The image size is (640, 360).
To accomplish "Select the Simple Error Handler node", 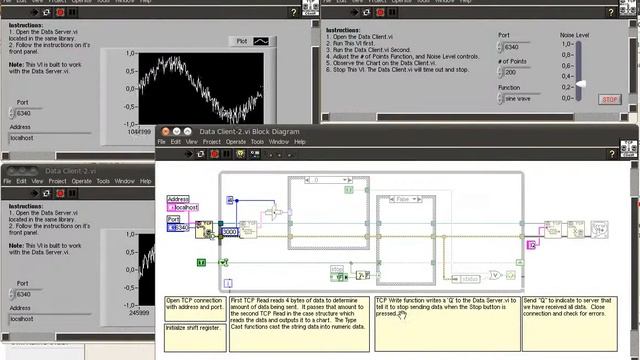I will (600, 229).
